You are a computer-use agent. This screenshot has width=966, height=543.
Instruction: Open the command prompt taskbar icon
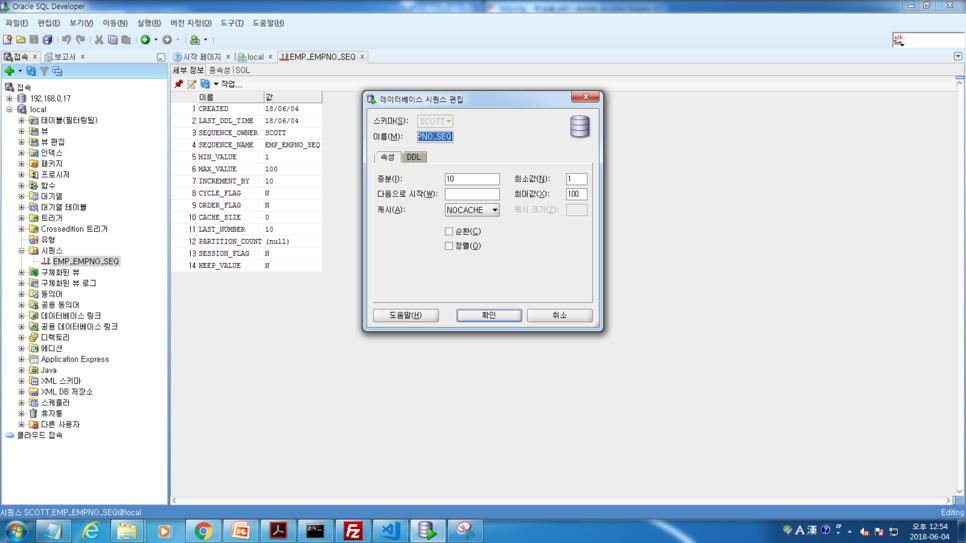pyautogui.click(x=315, y=531)
